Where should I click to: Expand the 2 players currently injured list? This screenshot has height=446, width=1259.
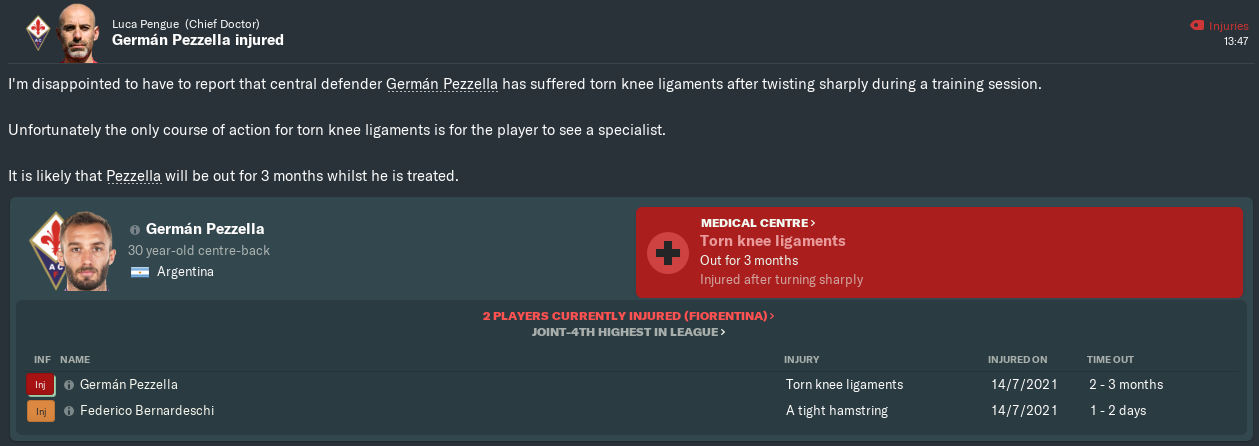[628, 316]
